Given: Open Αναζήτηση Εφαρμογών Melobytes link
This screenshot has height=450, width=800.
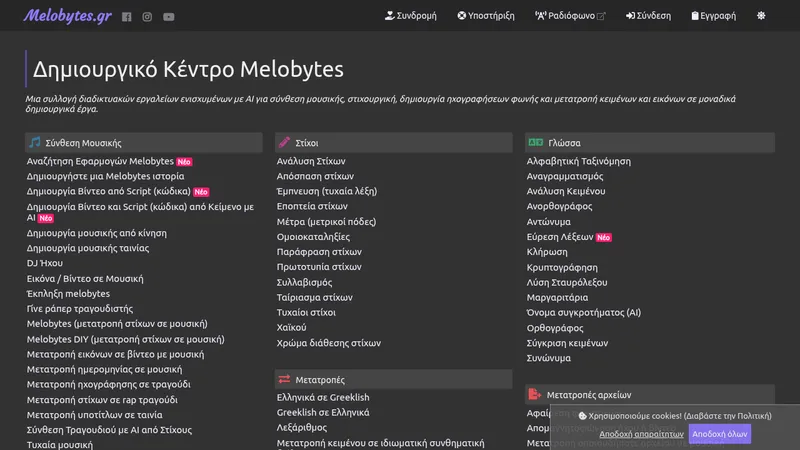Looking at the screenshot, I should [x=100, y=161].
